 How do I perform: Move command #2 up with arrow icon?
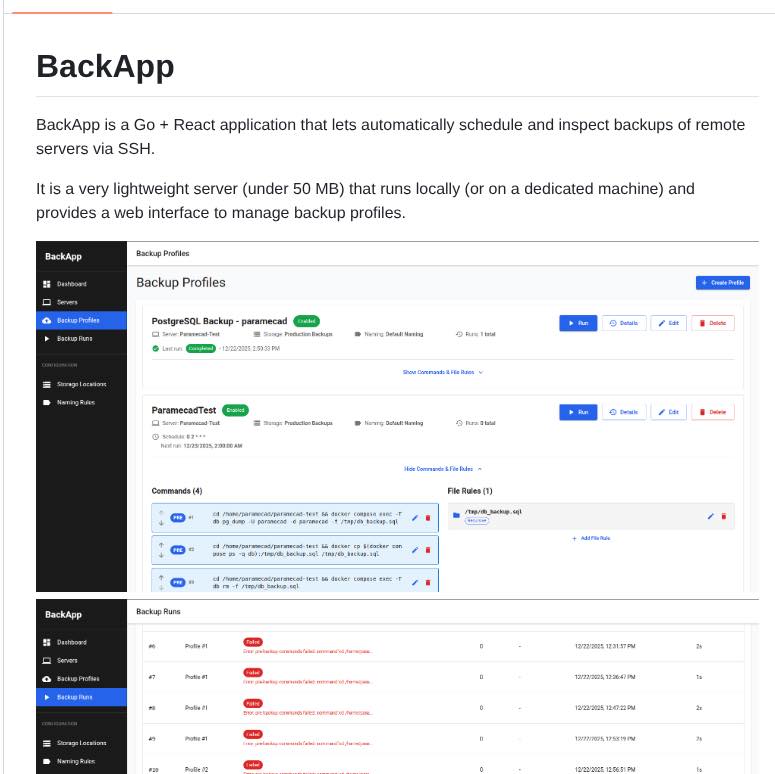[x=161, y=545]
